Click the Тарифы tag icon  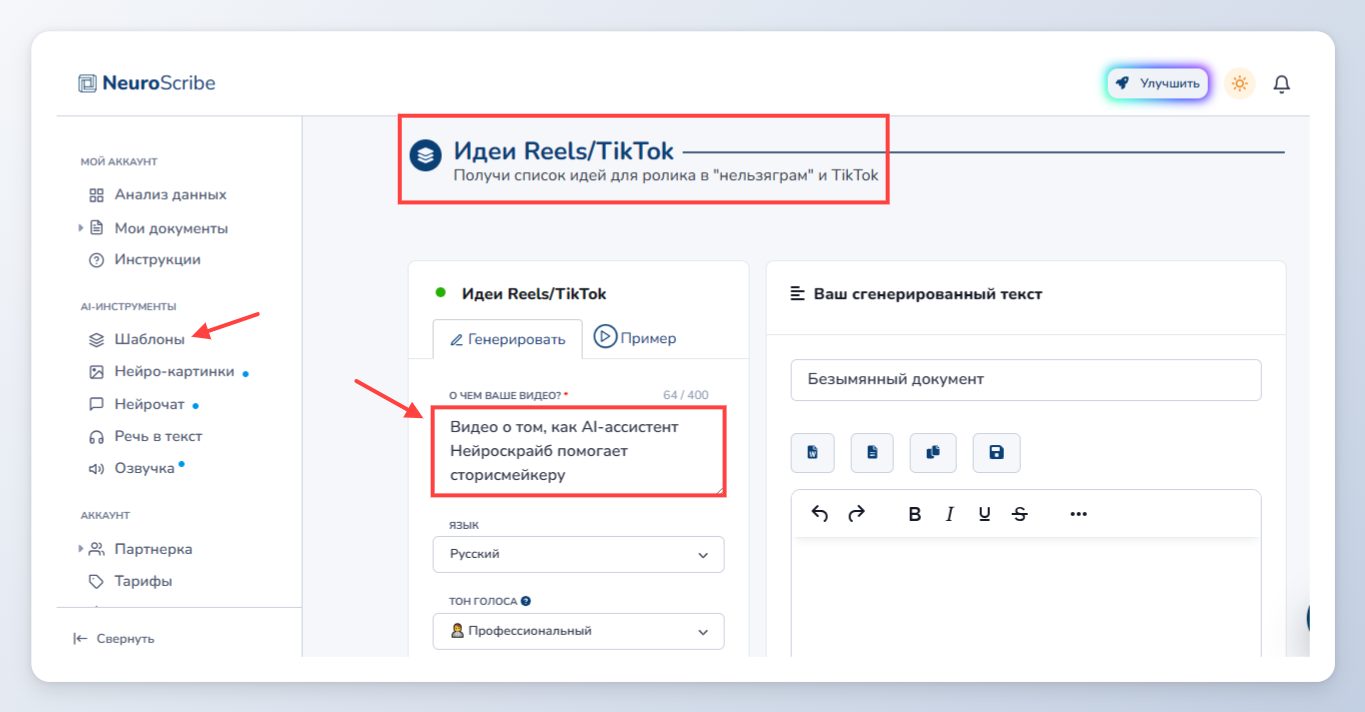point(97,581)
